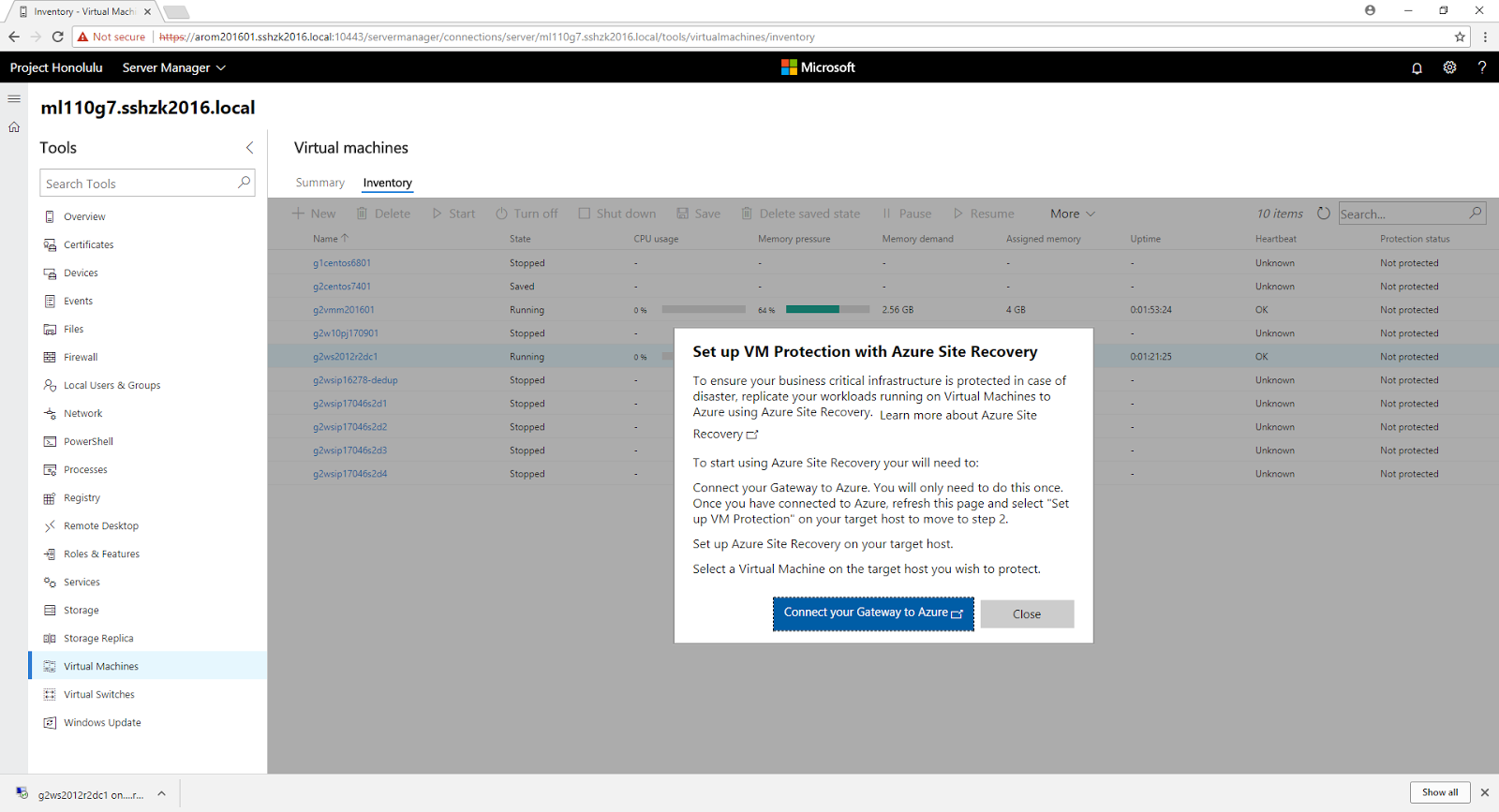Image resolution: width=1499 pixels, height=812 pixels.
Task: Open Devices tool
Action: [81, 273]
